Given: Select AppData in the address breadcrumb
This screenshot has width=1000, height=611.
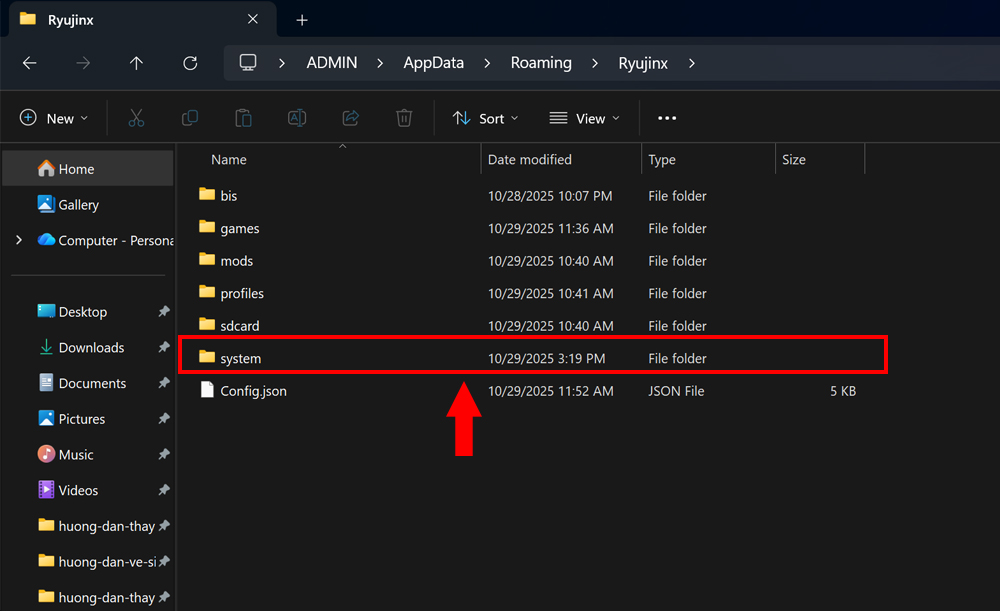Looking at the screenshot, I should pyautogui.click(x=433, y=63).
